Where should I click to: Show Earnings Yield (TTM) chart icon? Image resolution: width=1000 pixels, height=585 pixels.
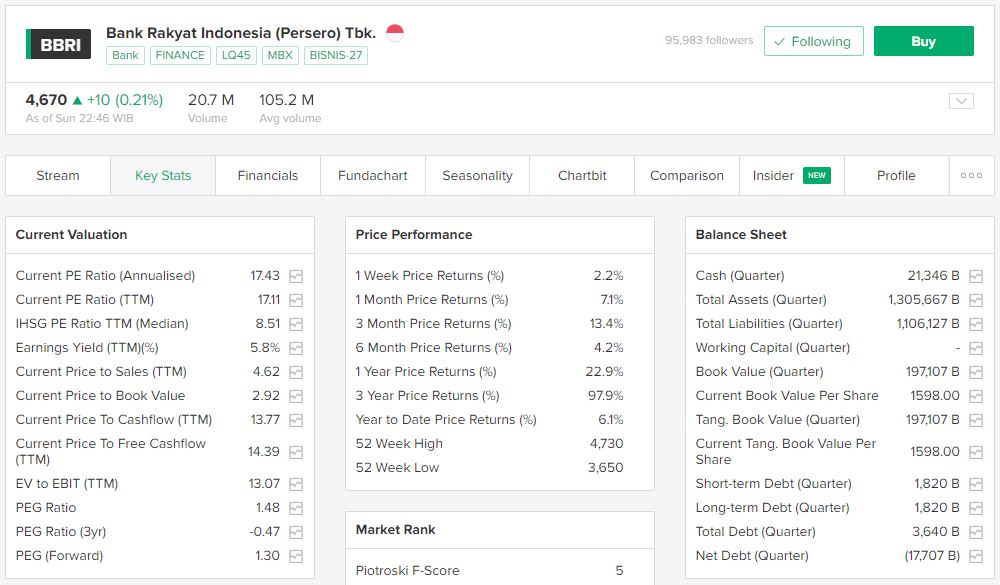296,348
